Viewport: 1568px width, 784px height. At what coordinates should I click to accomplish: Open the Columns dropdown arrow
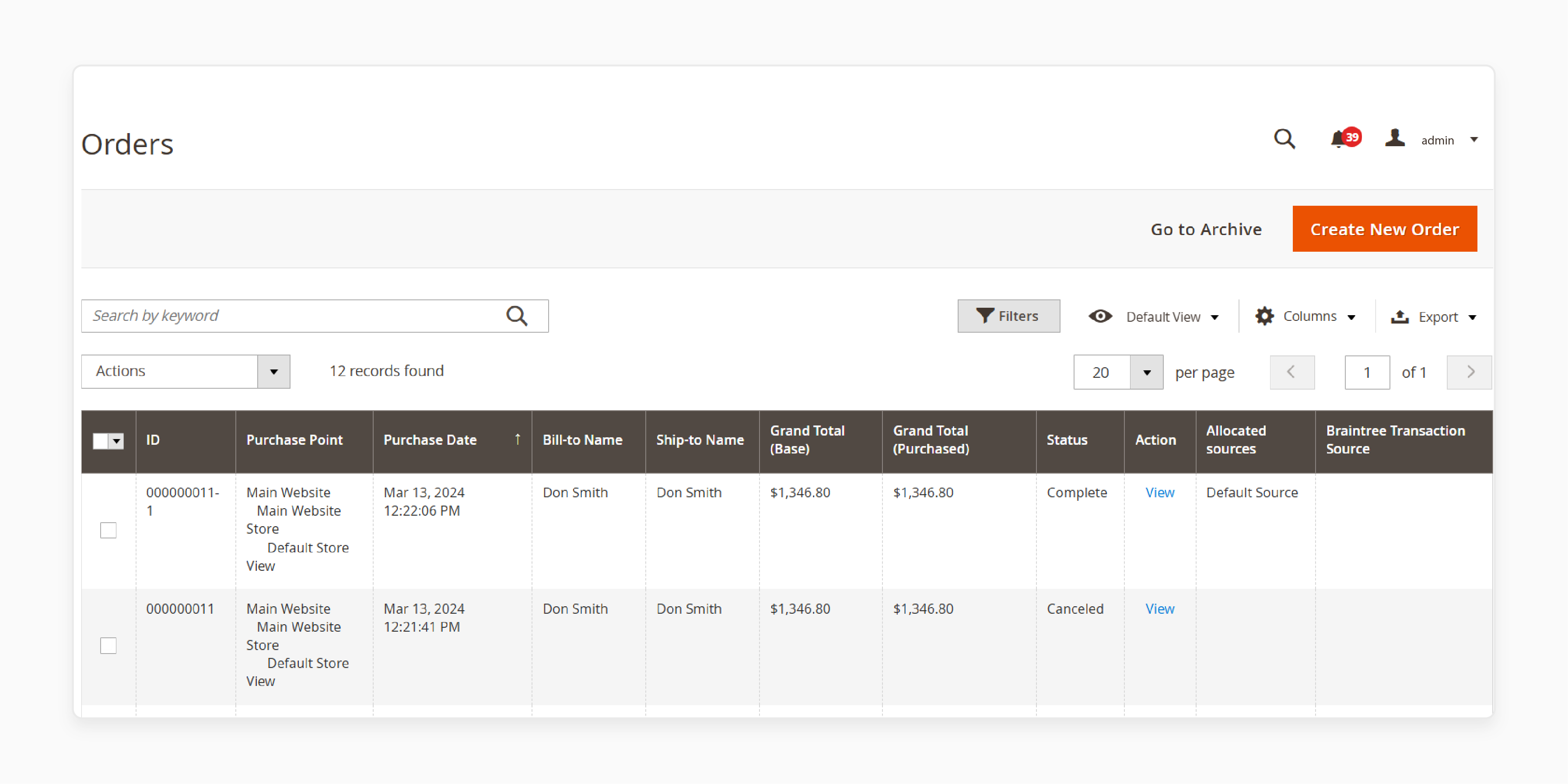pyautogui.click(x=1351, y=317)
